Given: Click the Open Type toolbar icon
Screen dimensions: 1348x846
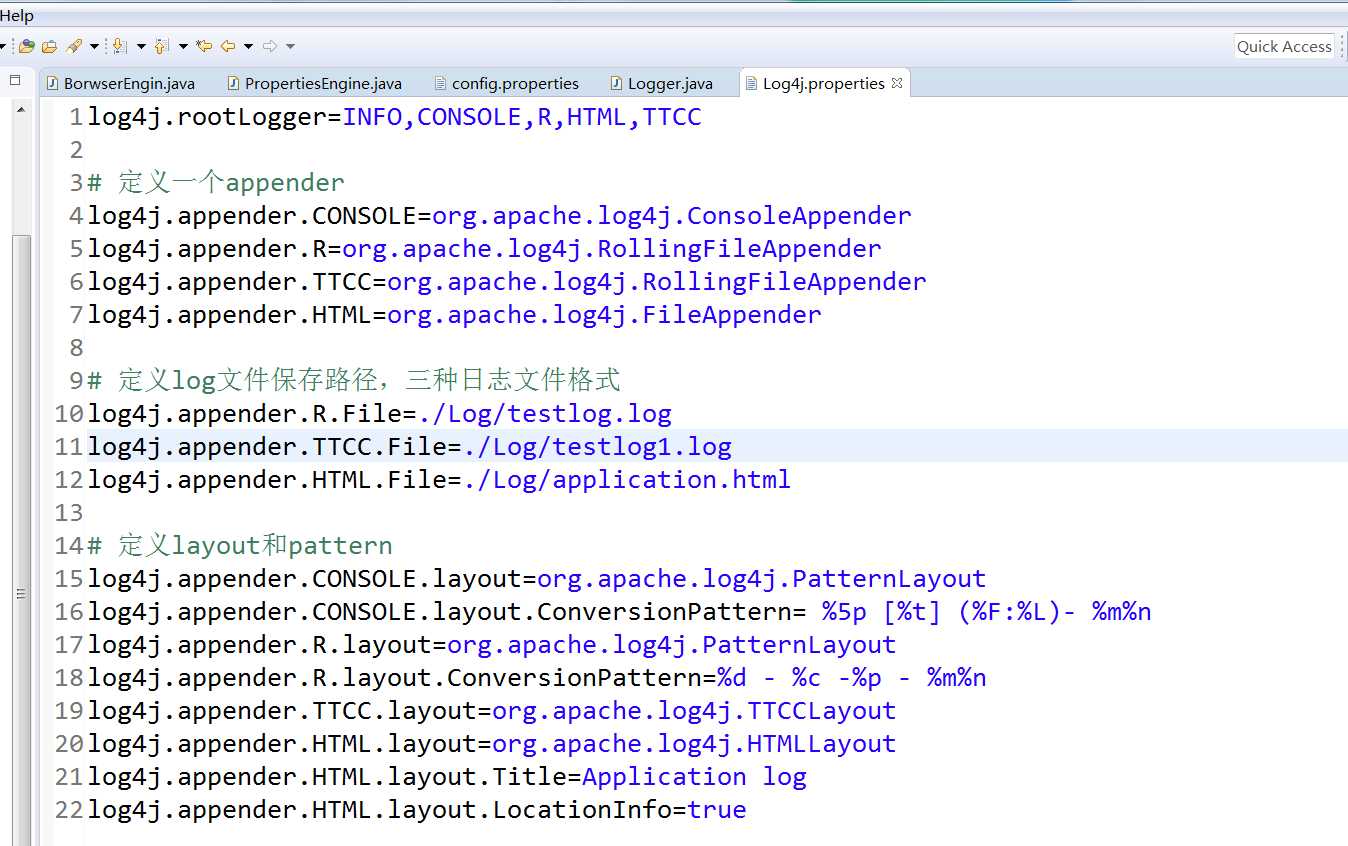Looking at the screenshot, I should 27,46.
